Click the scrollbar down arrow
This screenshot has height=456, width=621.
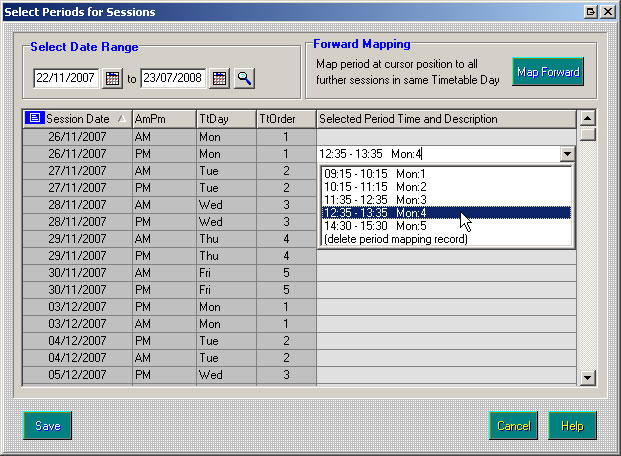[588, 377]
